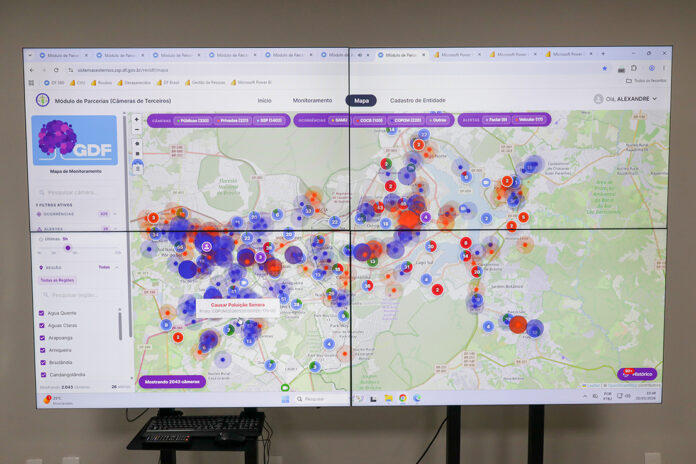Expand the Ocorrências filter section
Screen dimensions: 696x464
[x=76, y=214]
